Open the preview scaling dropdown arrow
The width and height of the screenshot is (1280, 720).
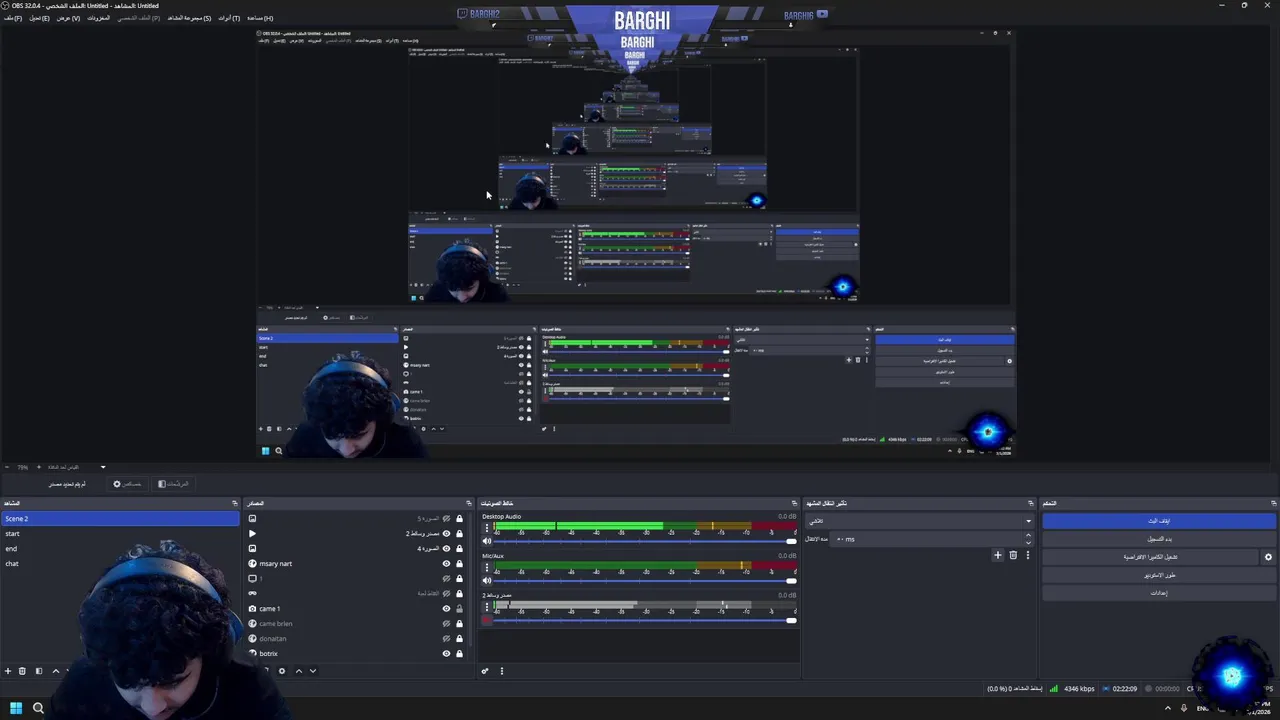[102, 467]
